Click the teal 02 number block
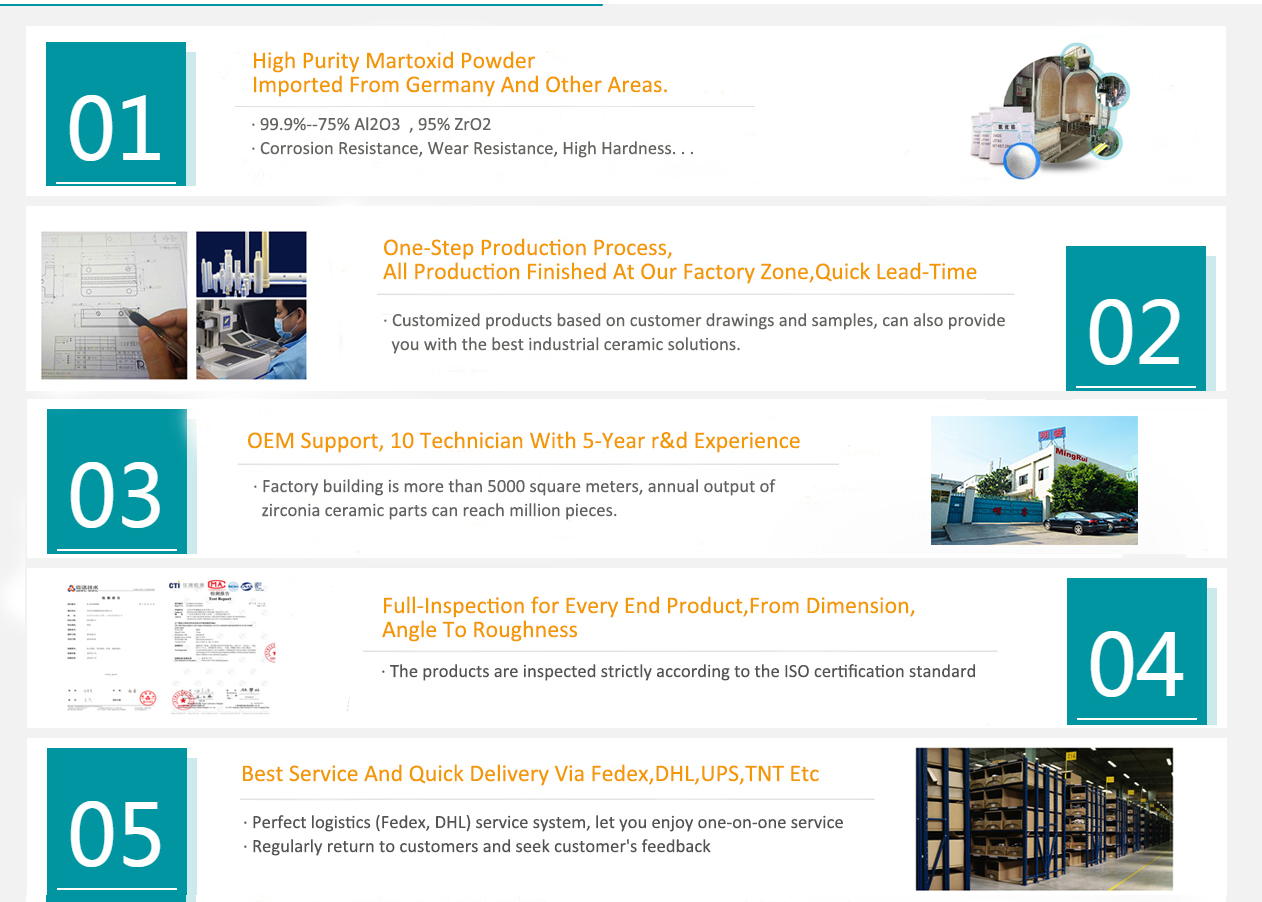Viewport: 1262px width, 902px height. 1136,318
